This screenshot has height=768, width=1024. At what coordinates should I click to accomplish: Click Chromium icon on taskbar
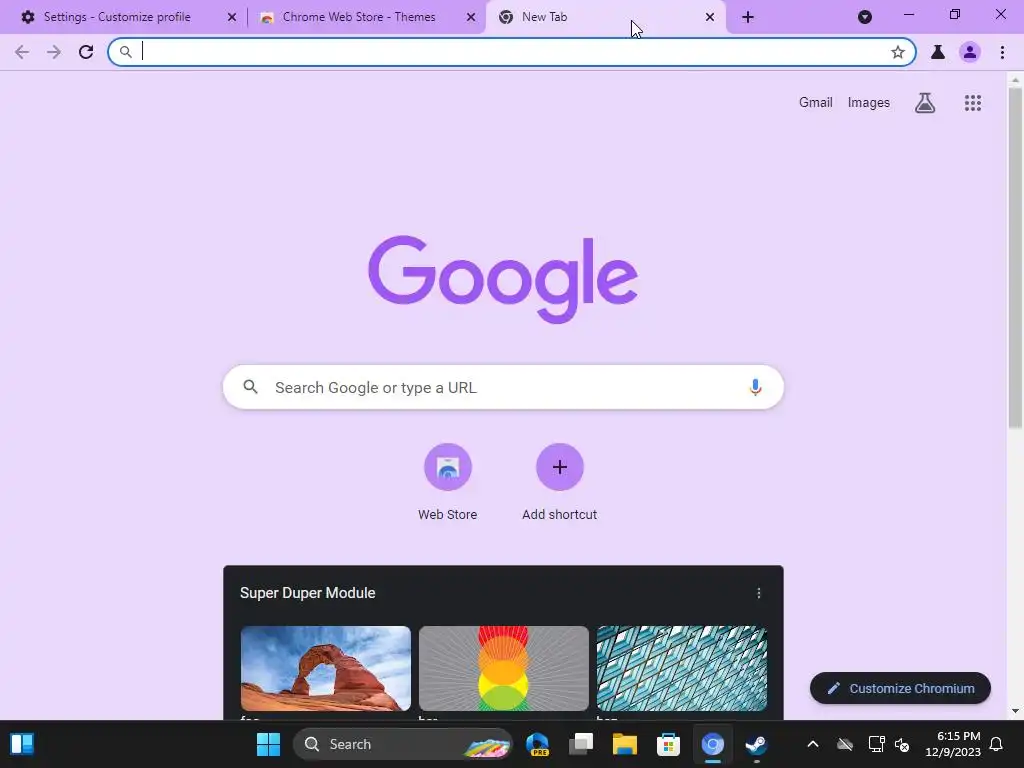712,744
